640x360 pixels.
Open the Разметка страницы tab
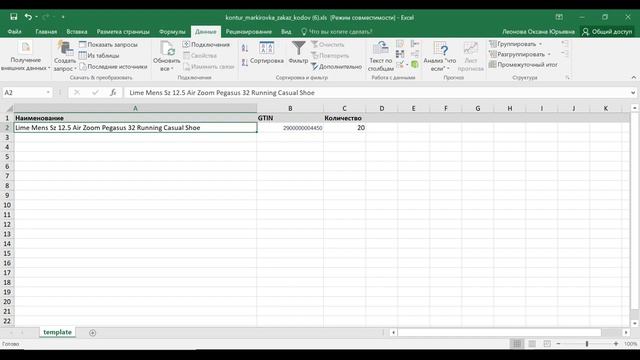click(123, 31)
